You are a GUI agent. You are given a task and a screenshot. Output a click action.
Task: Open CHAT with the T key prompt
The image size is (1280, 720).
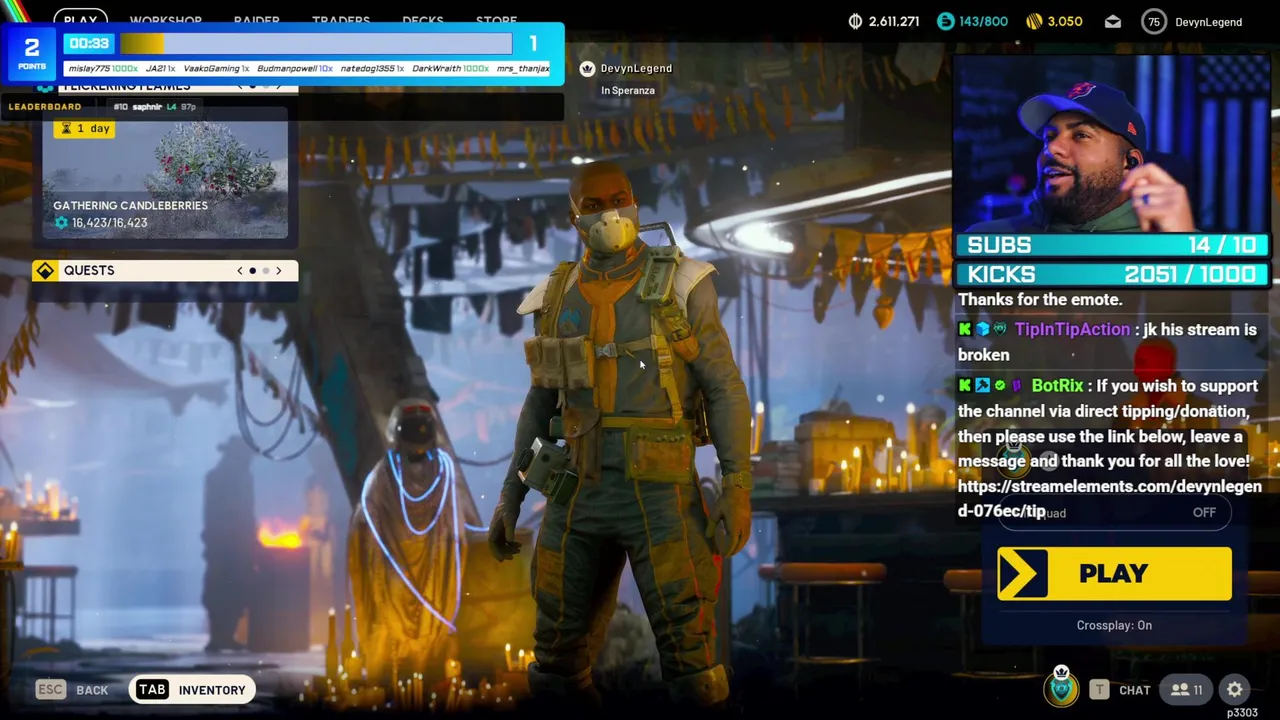[1120, 689]
